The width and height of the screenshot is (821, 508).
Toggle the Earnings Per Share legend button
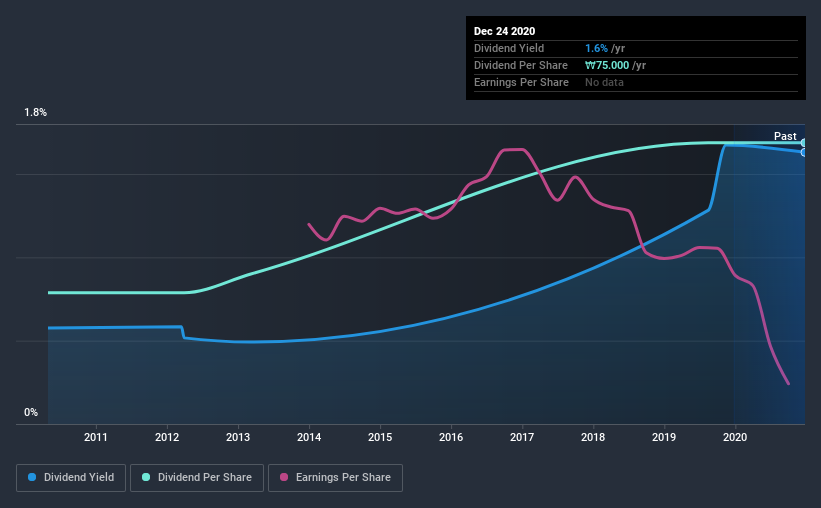coord(336,478)
